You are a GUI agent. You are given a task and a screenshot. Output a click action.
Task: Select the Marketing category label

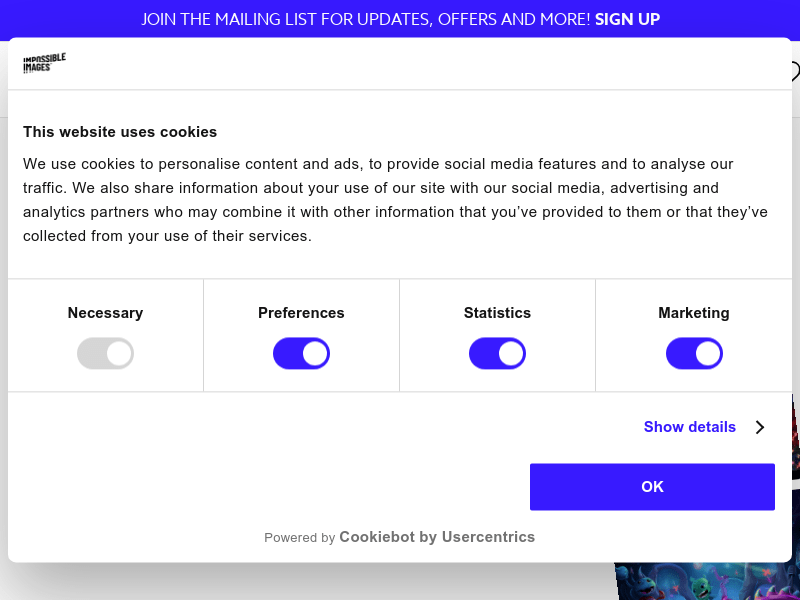[x=694, y=313]
